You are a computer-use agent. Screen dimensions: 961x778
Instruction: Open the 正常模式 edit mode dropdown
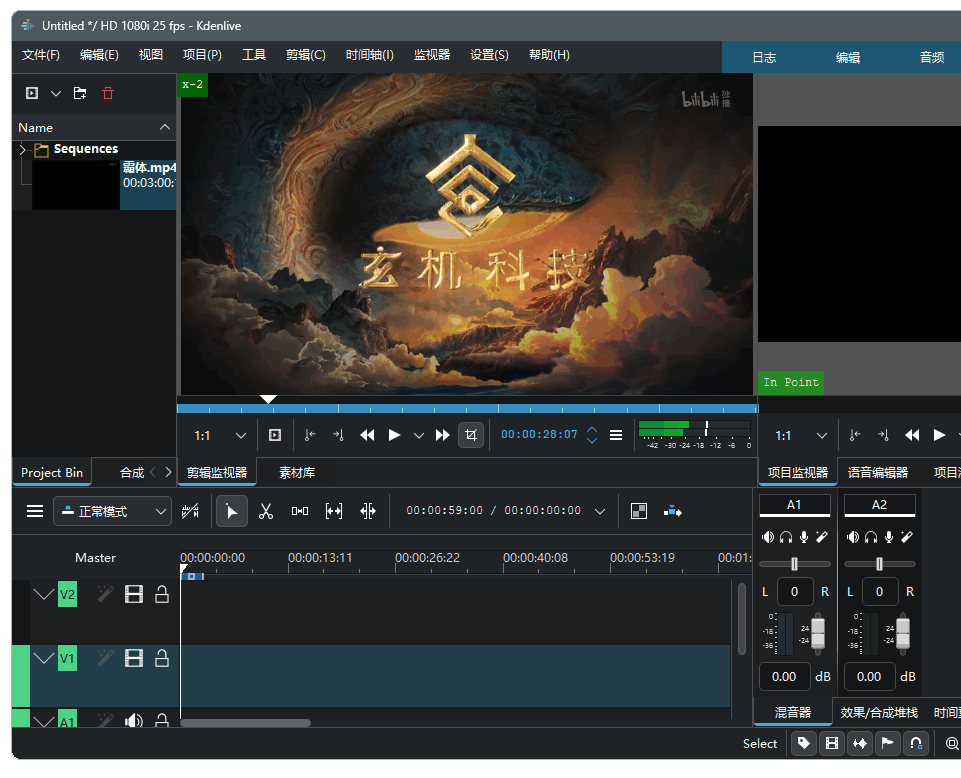pos(112,511)
